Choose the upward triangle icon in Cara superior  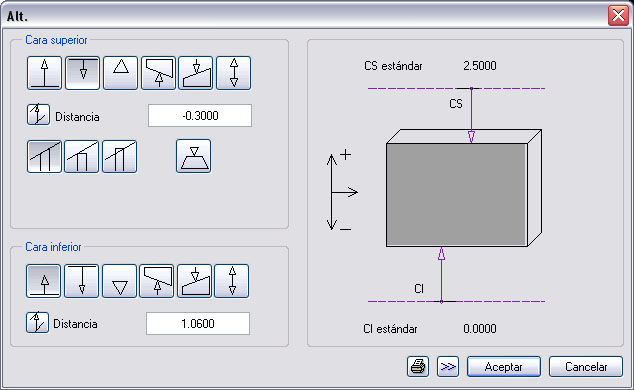tap(120, 73)
